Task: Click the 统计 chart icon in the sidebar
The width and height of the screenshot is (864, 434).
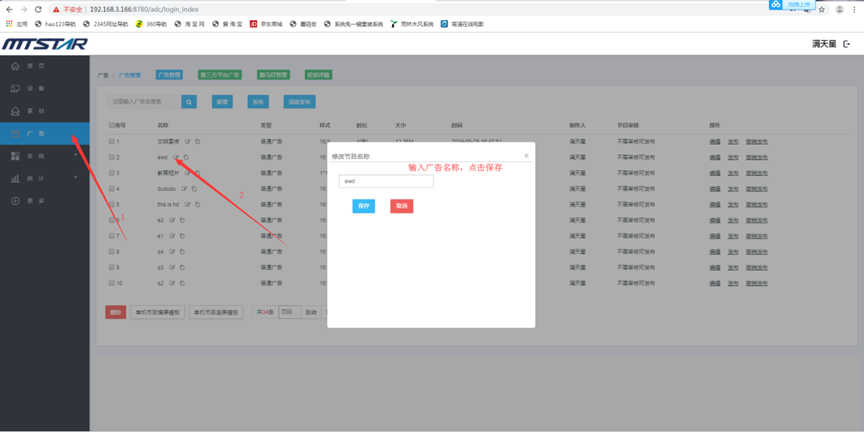Action: coord(15,179)
